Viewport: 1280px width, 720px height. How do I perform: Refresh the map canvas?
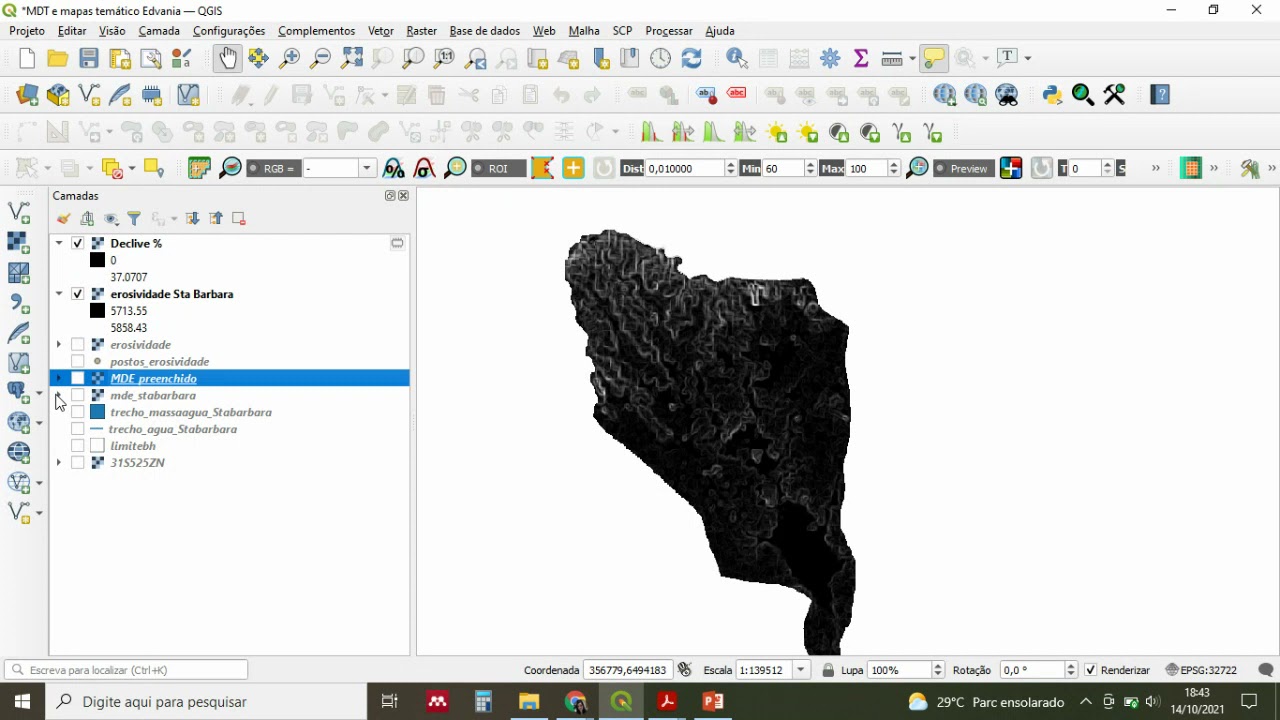[692, 58]
